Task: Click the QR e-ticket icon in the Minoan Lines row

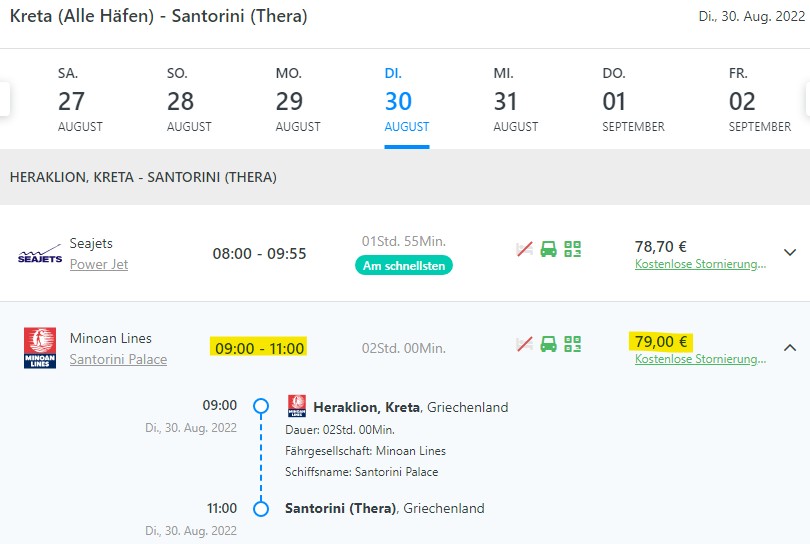Action: tap(572, 344)
